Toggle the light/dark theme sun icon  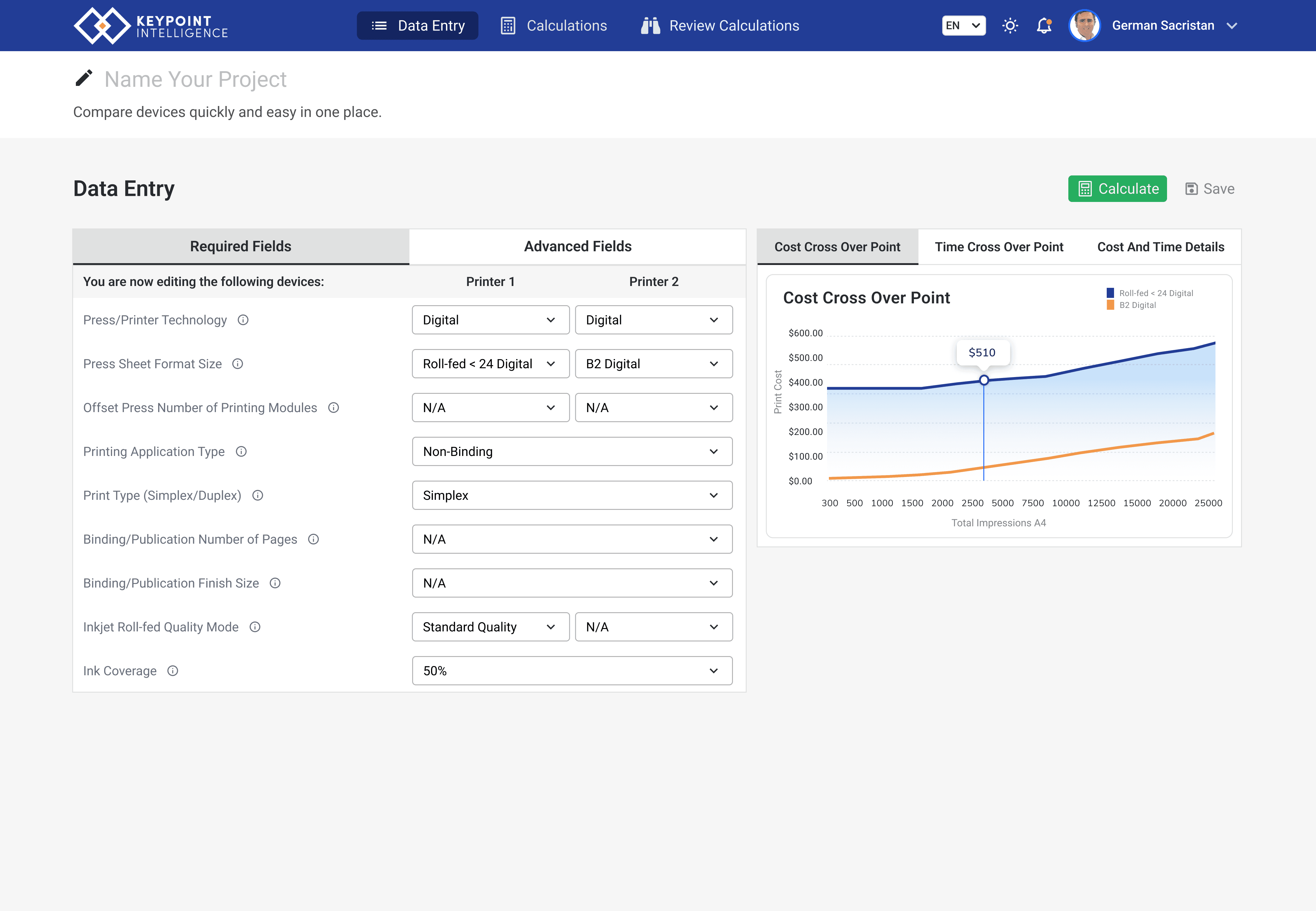[1010, 26]
